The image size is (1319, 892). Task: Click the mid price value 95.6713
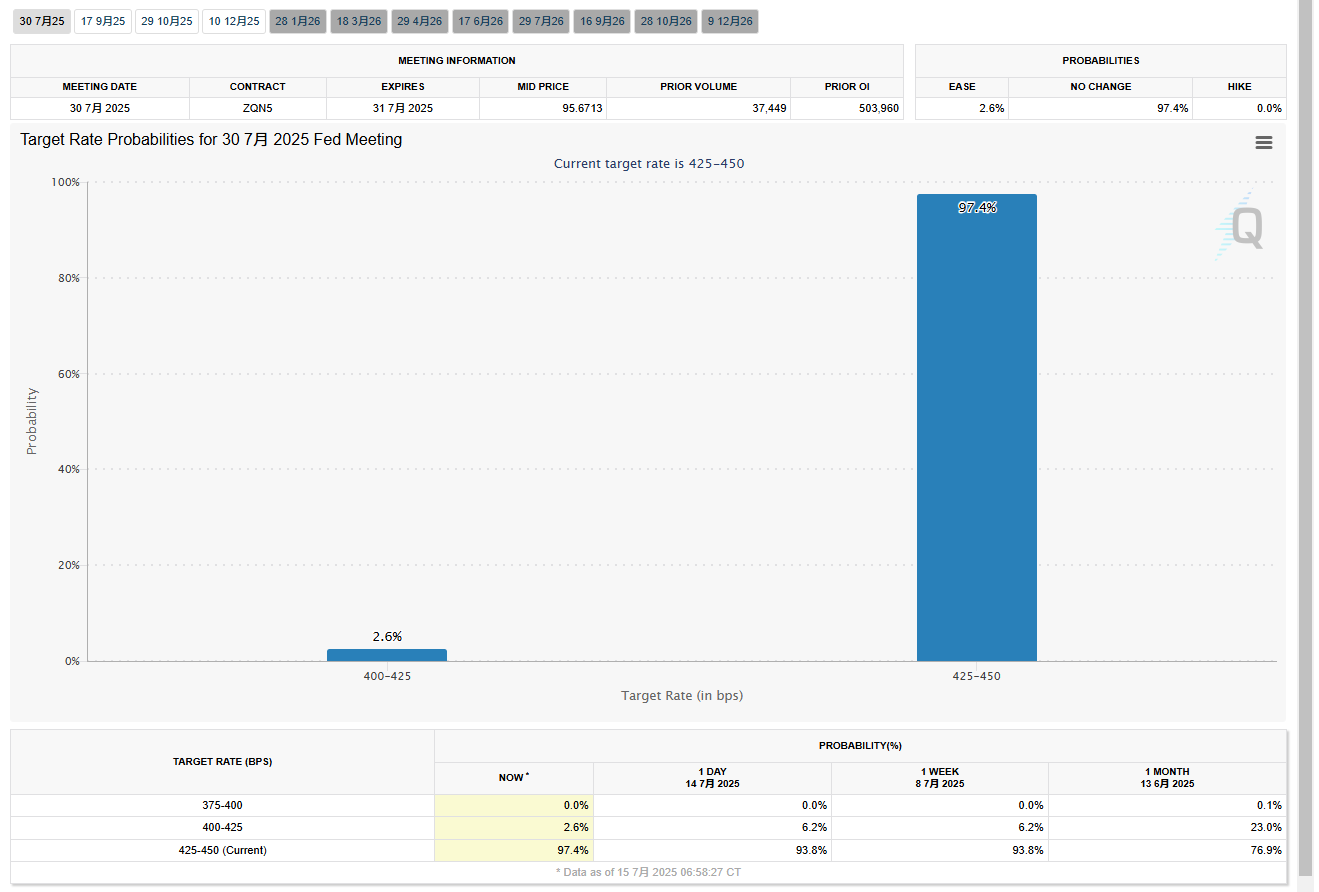(581, 108)
